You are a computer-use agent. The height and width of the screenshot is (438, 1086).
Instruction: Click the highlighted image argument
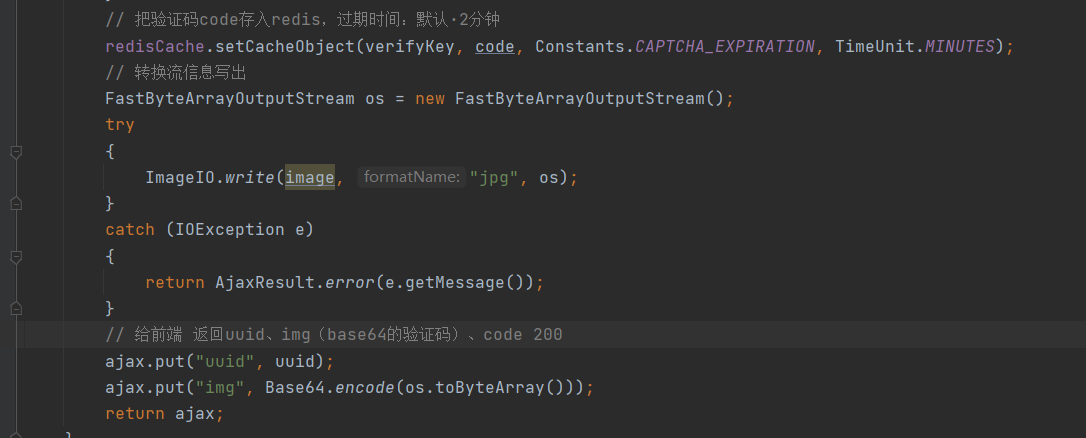point(310,177)
